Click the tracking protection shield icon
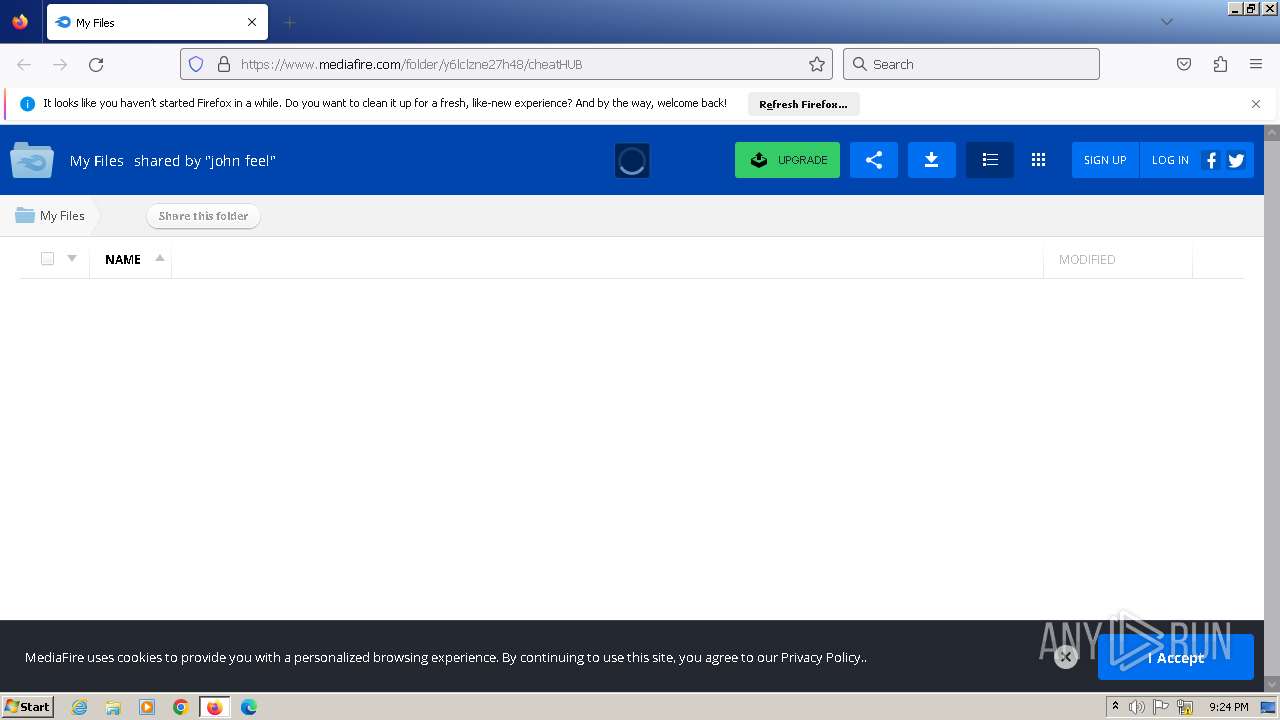Image resolution: width=1280 pixels, height=720 pixels. [x=196, y=64]
